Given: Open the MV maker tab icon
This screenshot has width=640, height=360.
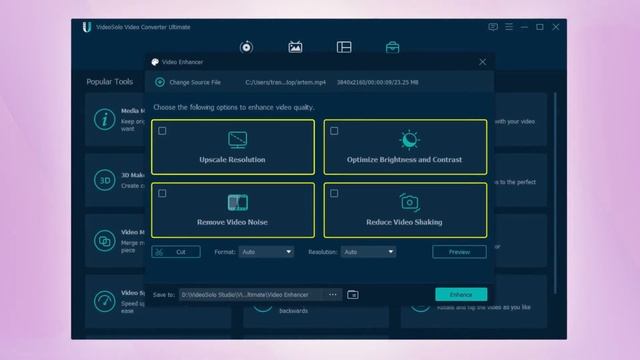Looking at the screenshot, I should point(295,47).
